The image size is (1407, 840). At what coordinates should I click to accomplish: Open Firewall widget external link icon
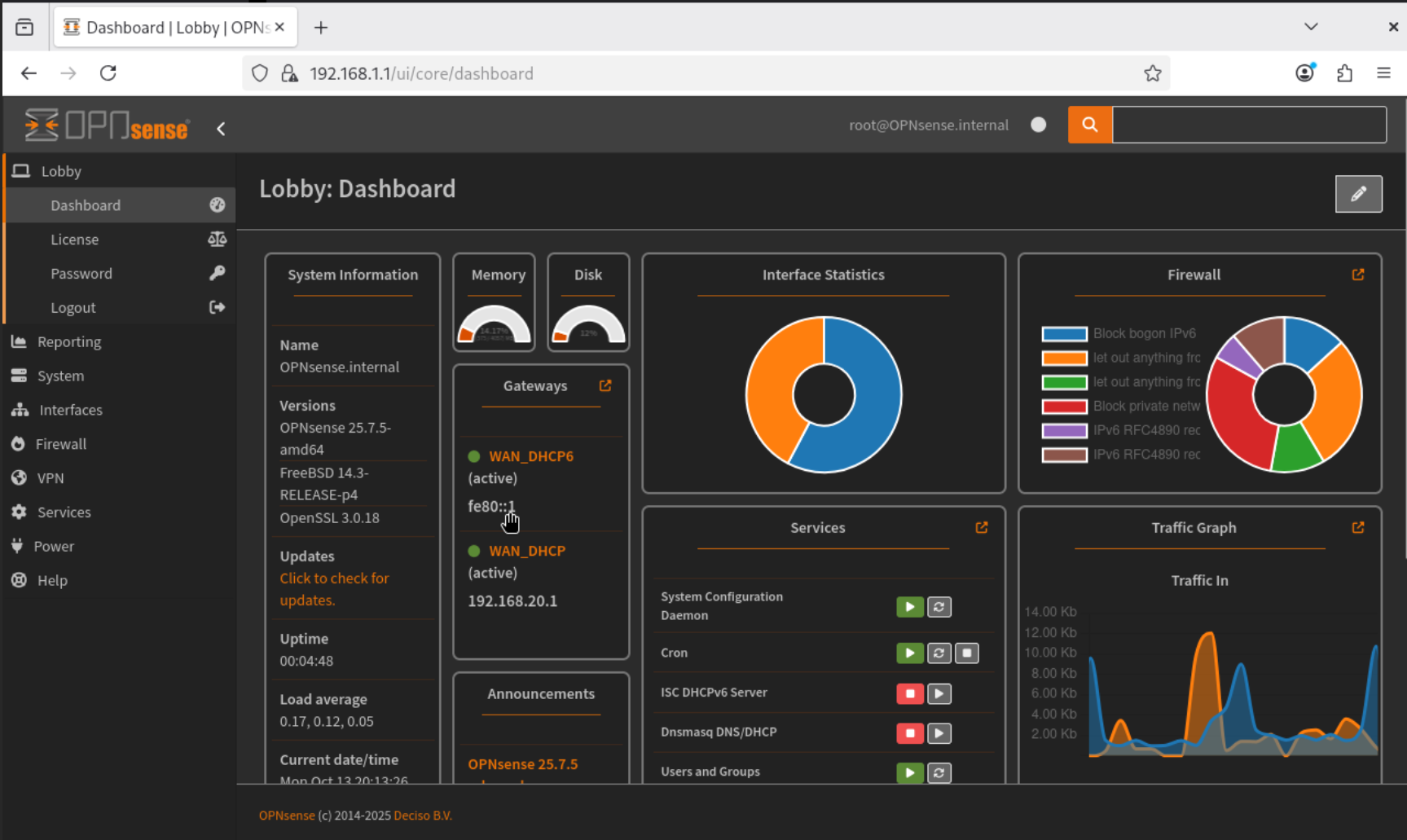click(x=1357, y=275)
